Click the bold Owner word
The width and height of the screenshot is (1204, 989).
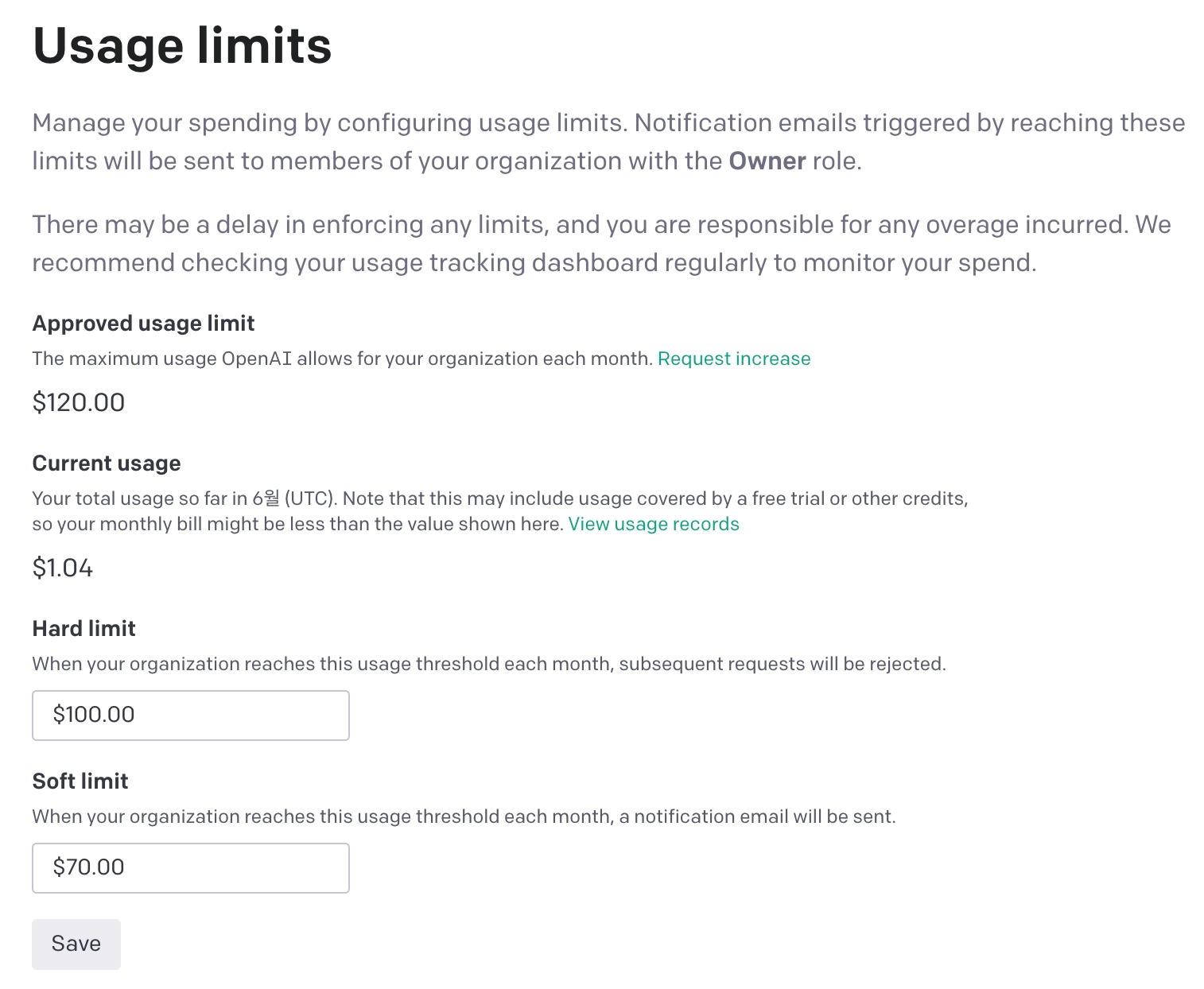click(x=767, y=161)
